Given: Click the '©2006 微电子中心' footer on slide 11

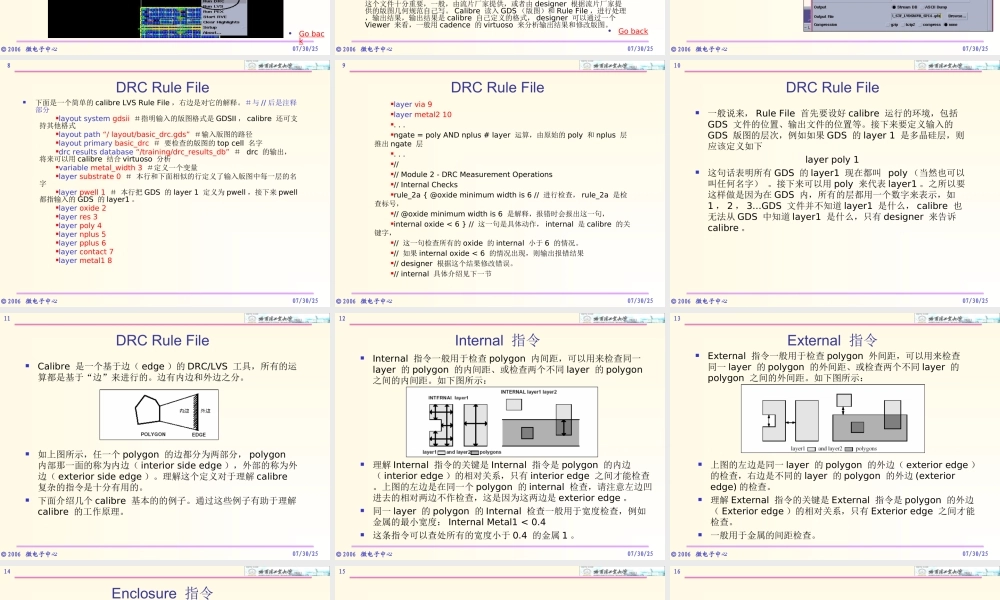Looking at the screenshot, I should (29, 554).
